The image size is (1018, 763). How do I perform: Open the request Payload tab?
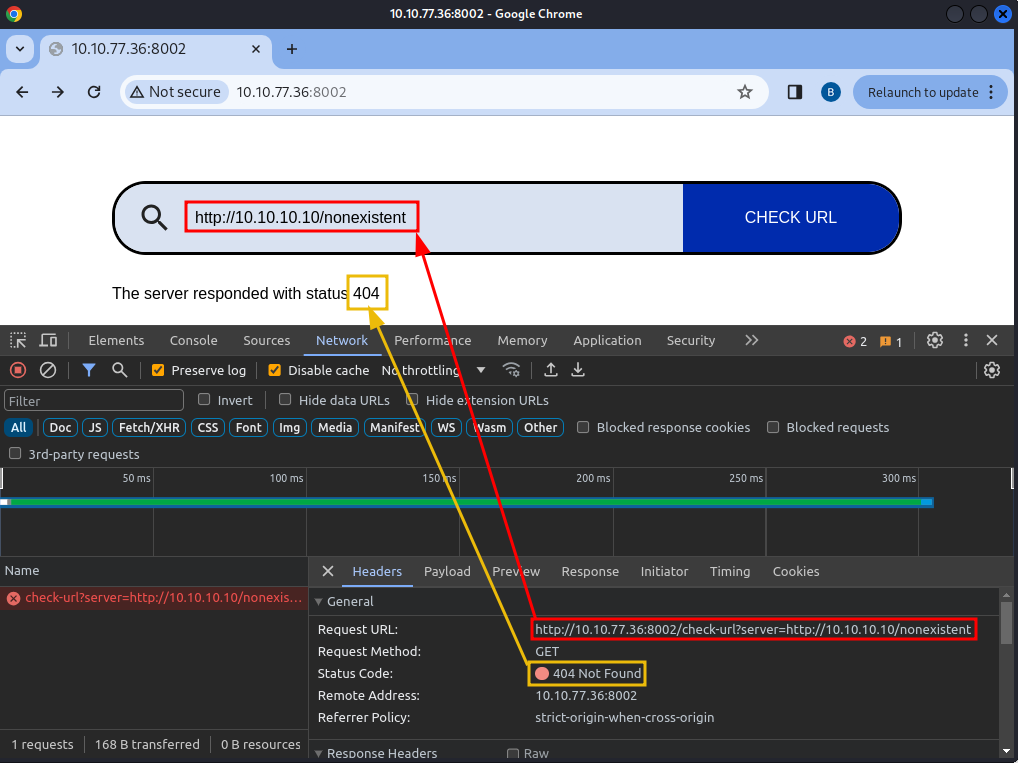447,571
